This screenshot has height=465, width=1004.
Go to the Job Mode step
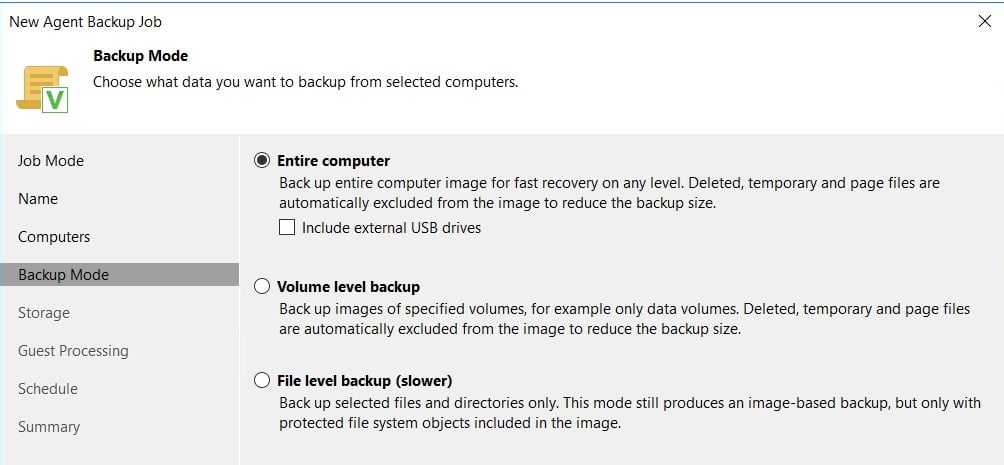51,161
